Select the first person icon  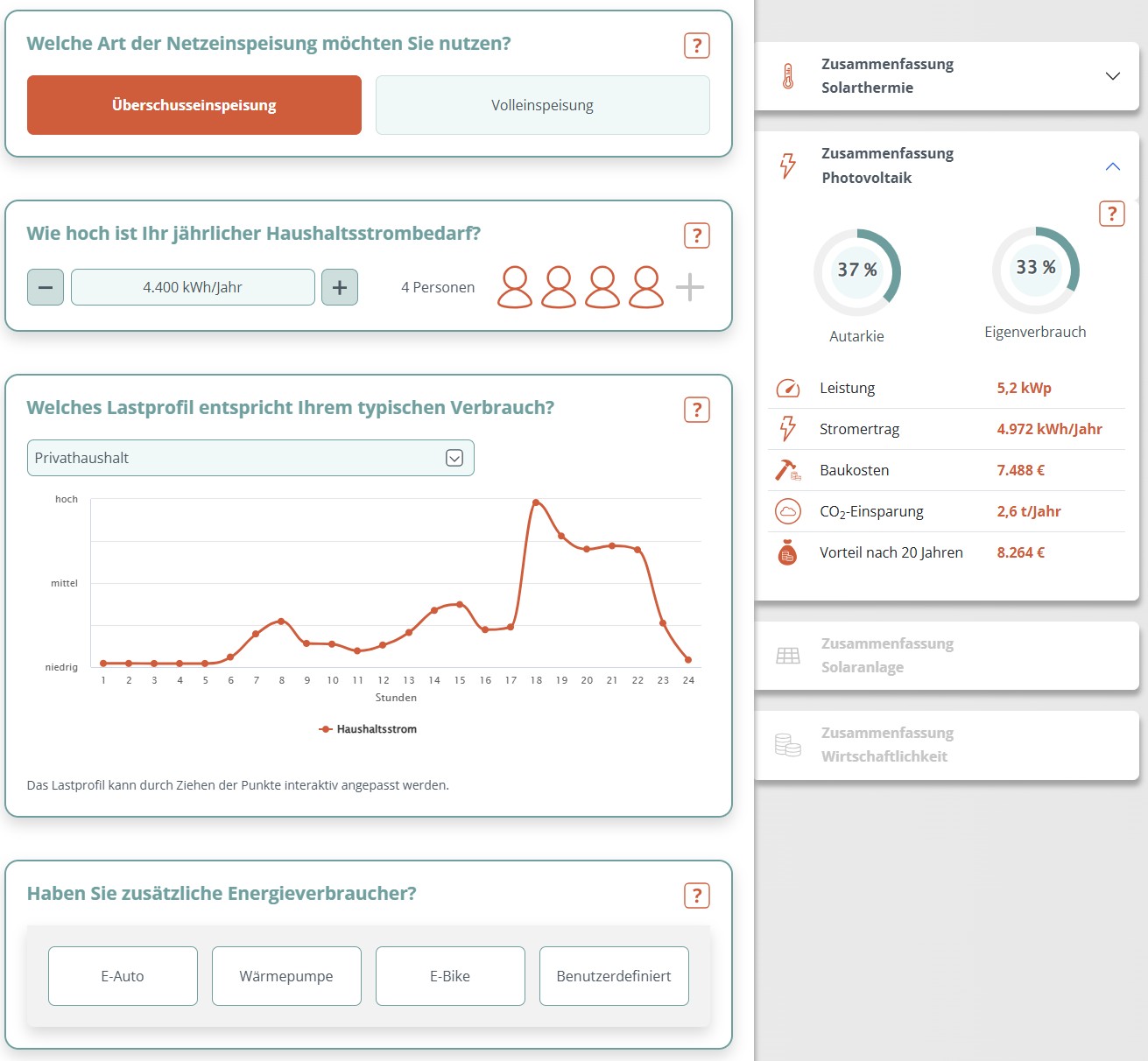[x=515, y=287]
